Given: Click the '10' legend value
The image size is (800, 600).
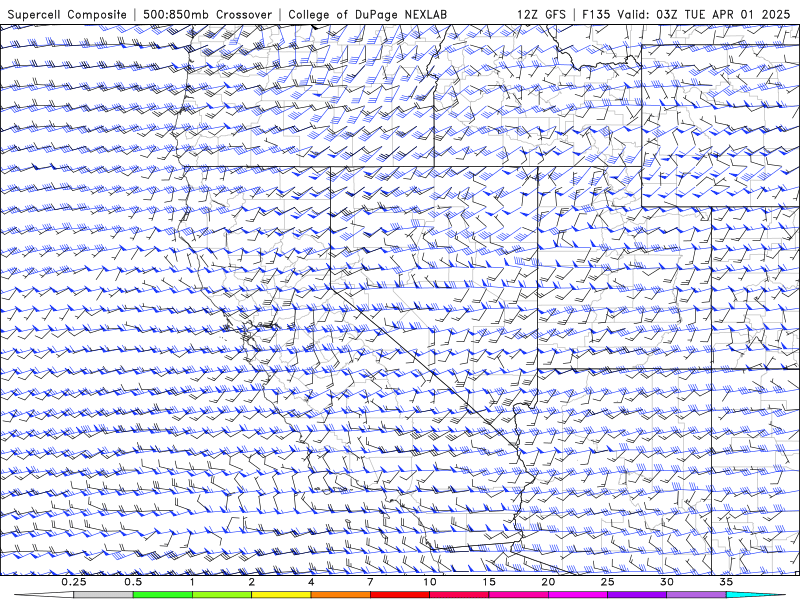Looking at the screenshot, I should tap(430, 582).
